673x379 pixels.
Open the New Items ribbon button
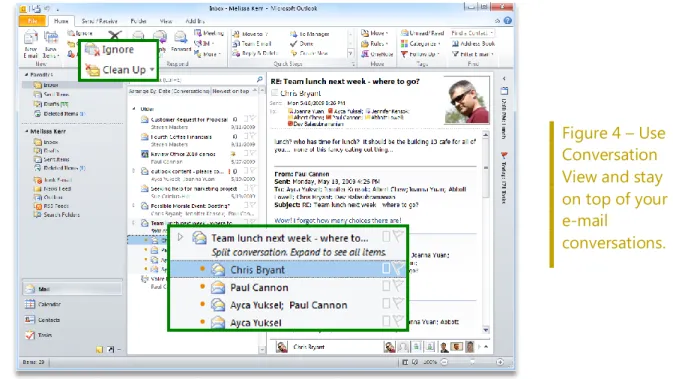[51, 44]
